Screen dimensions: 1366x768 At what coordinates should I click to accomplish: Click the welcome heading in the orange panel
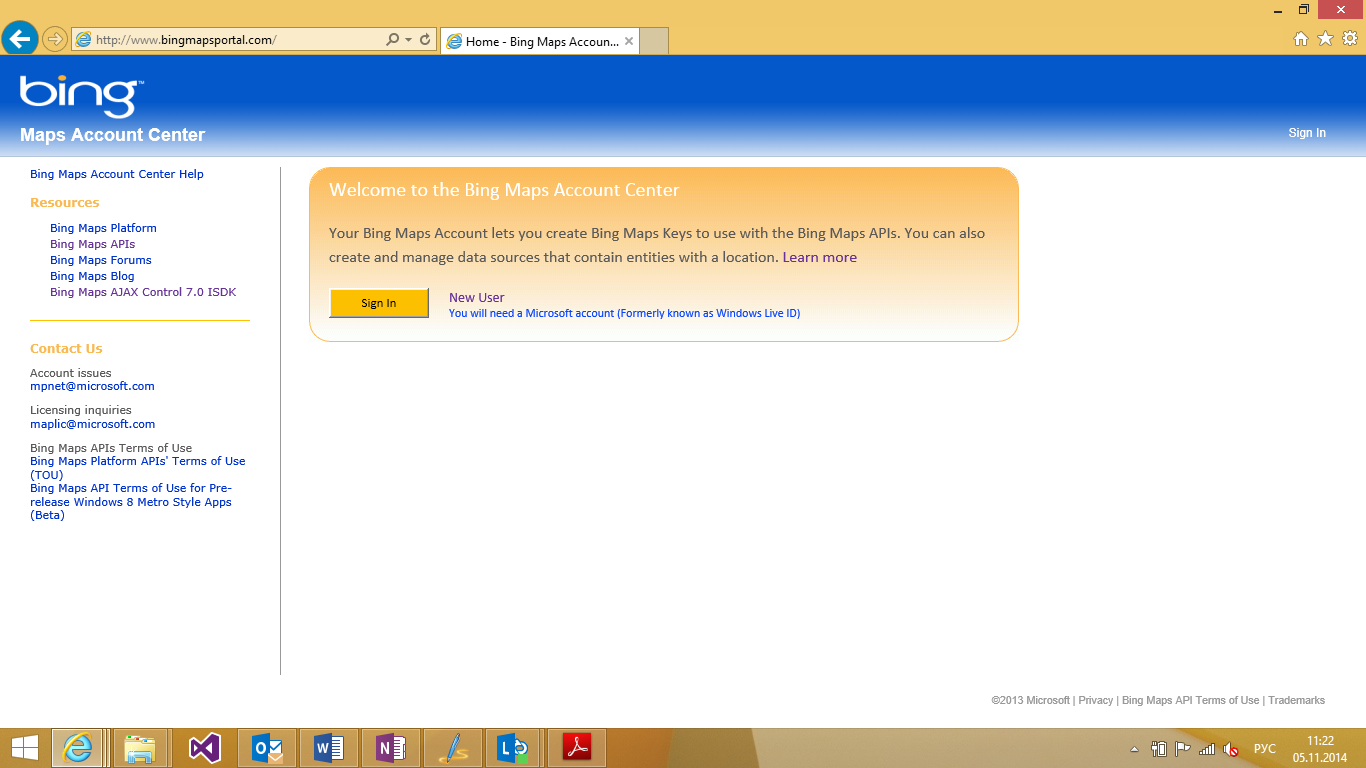pos(504,190)
